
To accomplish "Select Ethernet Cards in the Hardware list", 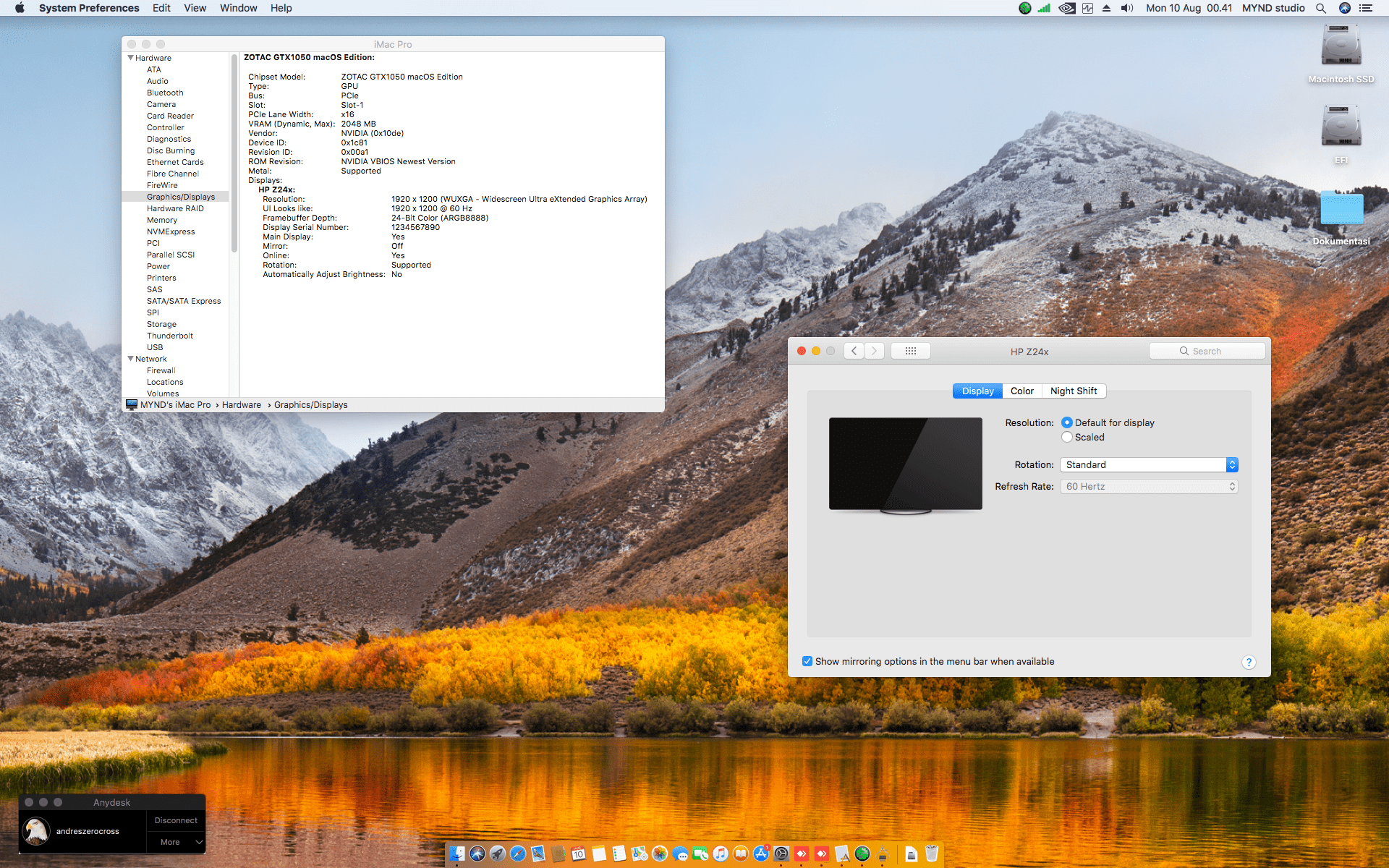I will (x=175, y=162).
